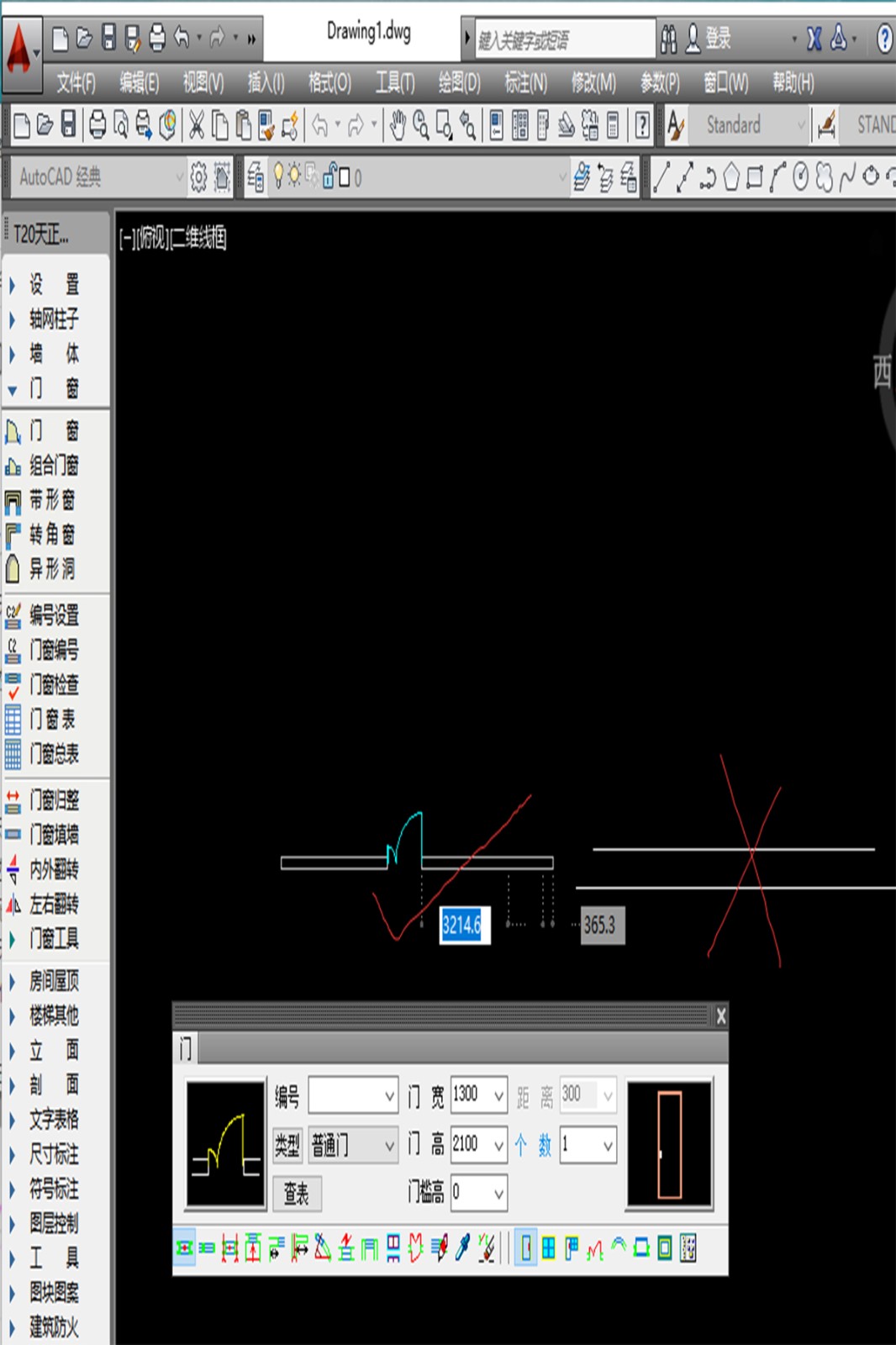
Task: Select the Circle draw tool
Action: click(801, 177)
